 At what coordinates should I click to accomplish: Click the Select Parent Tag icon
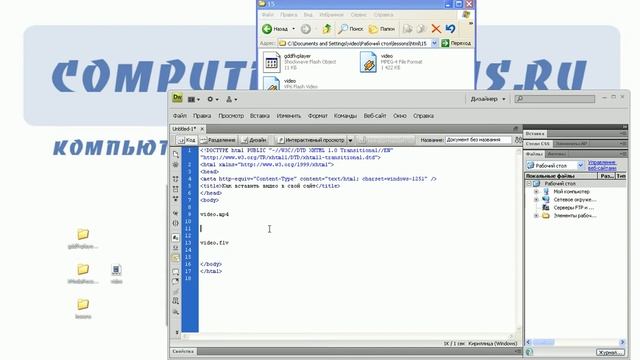[x=176, y=213]
